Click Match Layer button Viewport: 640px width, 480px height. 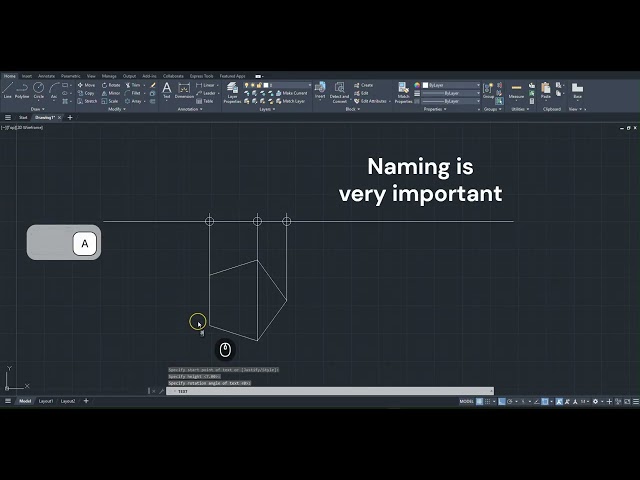coord(291,101)
